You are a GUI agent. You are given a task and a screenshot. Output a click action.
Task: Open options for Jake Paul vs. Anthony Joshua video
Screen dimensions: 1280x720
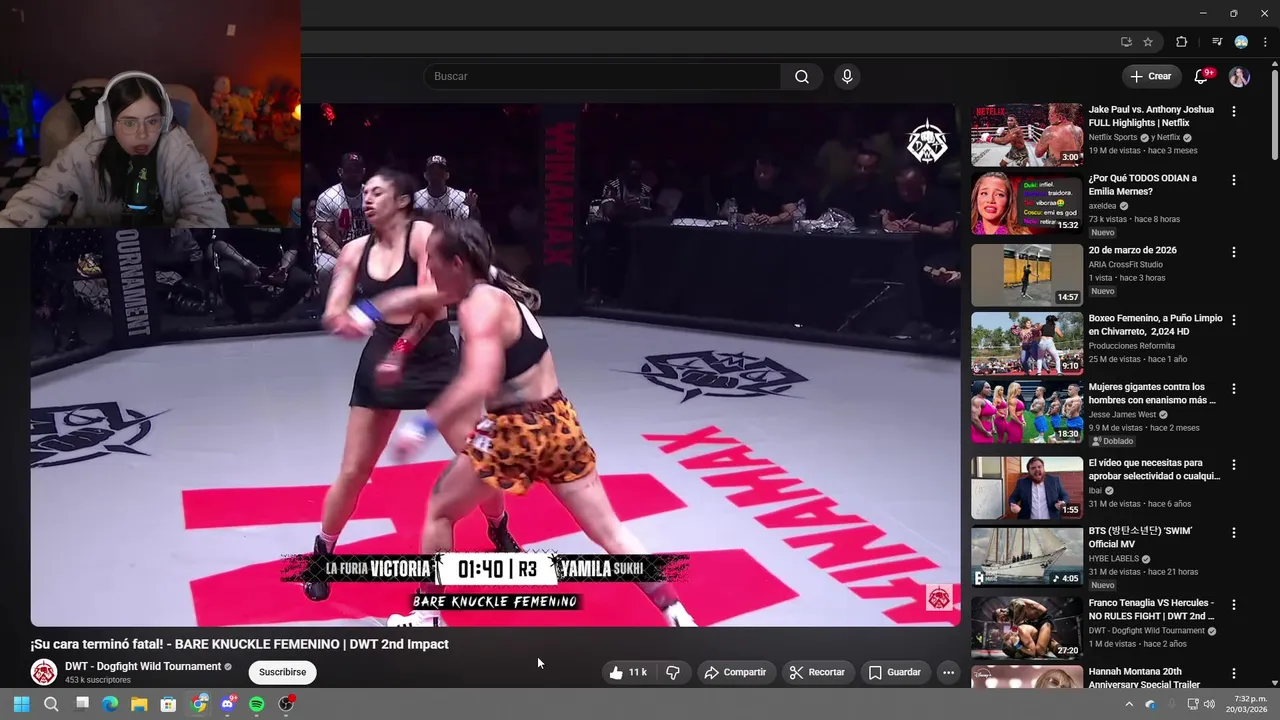tap(1233, 112)
